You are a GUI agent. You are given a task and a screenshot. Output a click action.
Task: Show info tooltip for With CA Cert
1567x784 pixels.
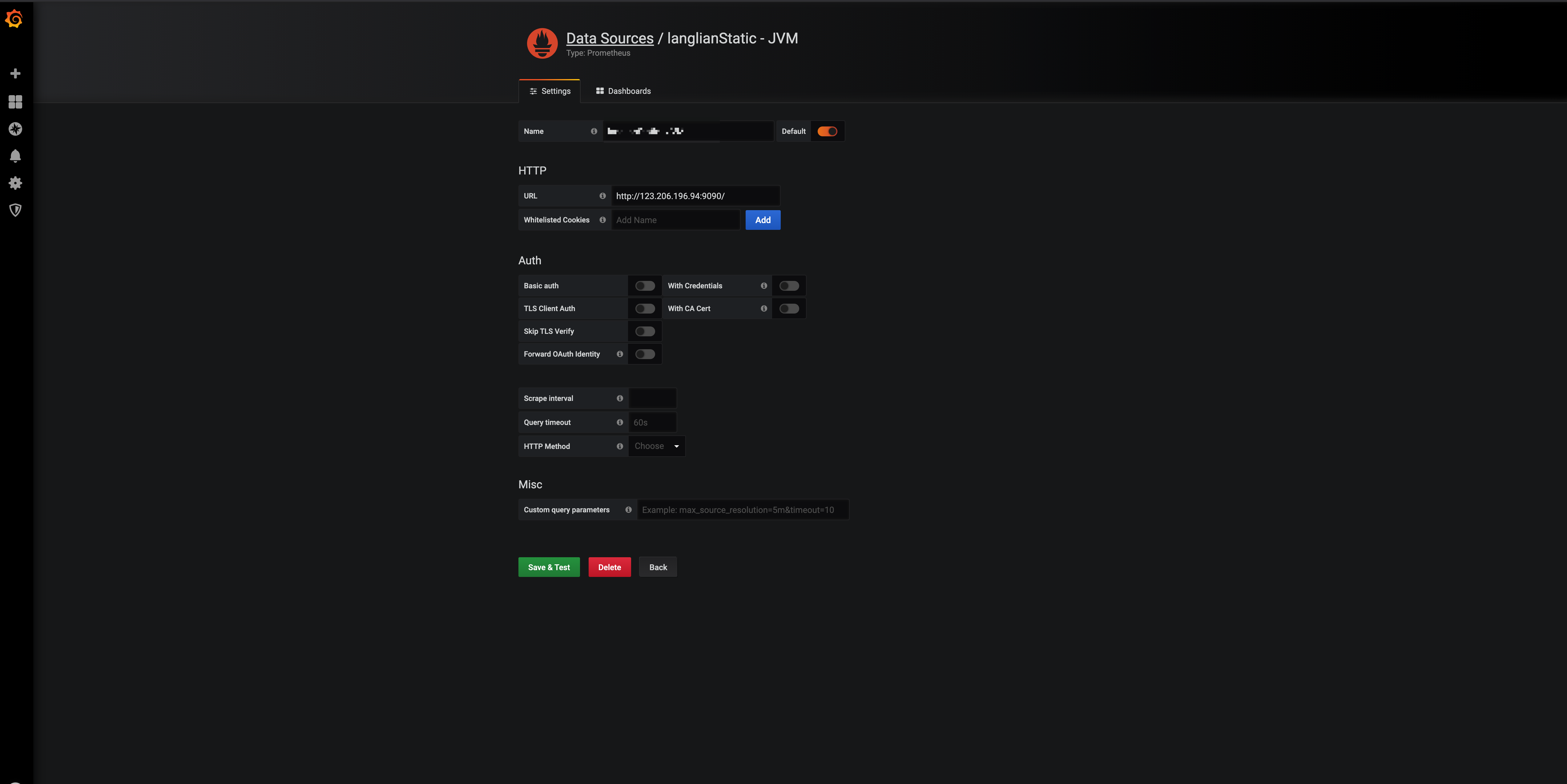click(763, 309)
